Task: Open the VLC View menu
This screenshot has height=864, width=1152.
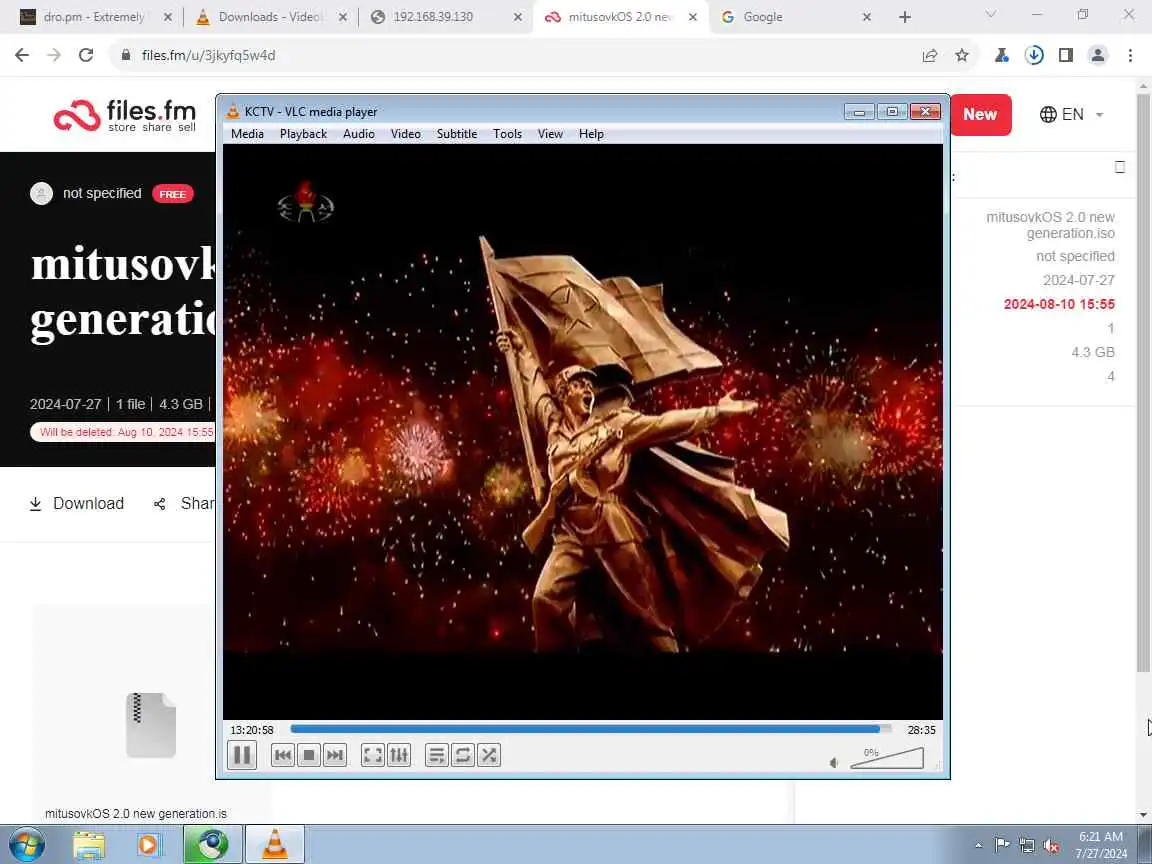Action: pos(550,134)
